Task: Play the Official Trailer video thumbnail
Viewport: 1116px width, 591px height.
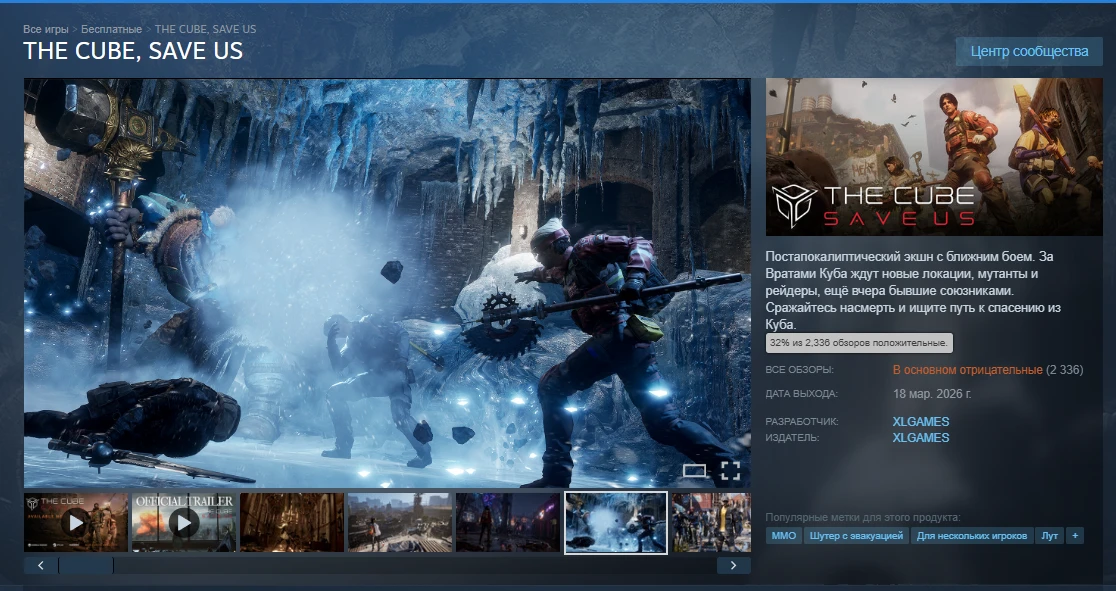Action: click(184, 521)
